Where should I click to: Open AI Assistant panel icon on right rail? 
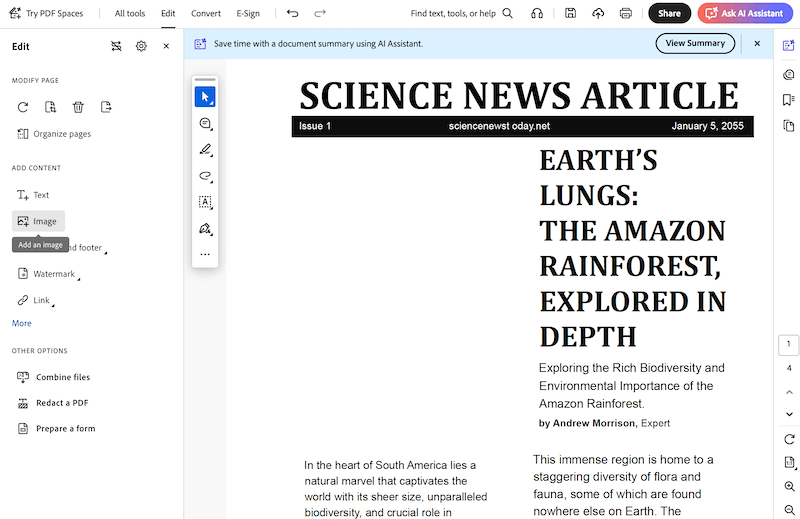point(789,45)
